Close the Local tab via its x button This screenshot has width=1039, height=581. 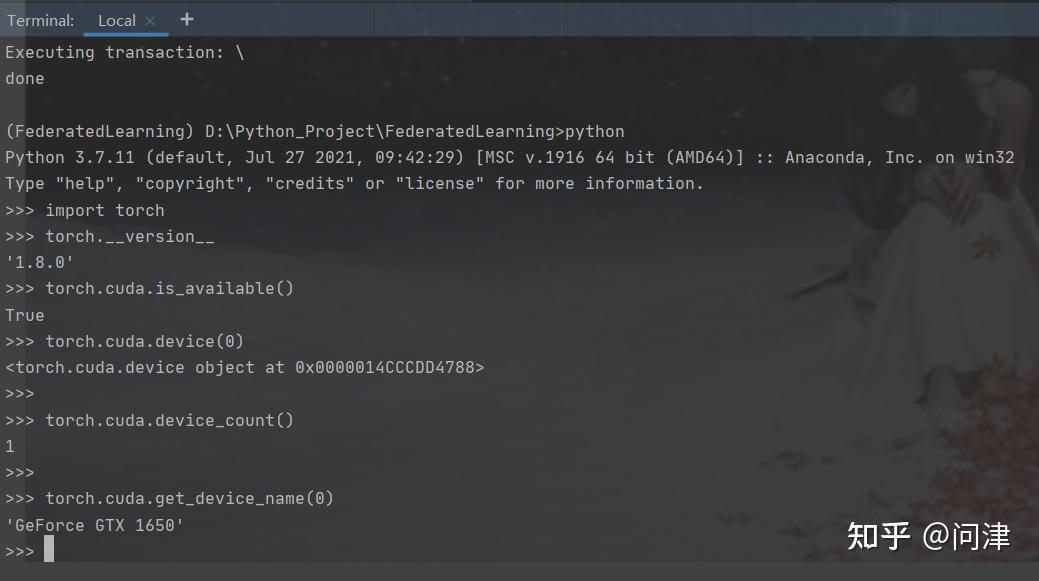tap(148, 20)
